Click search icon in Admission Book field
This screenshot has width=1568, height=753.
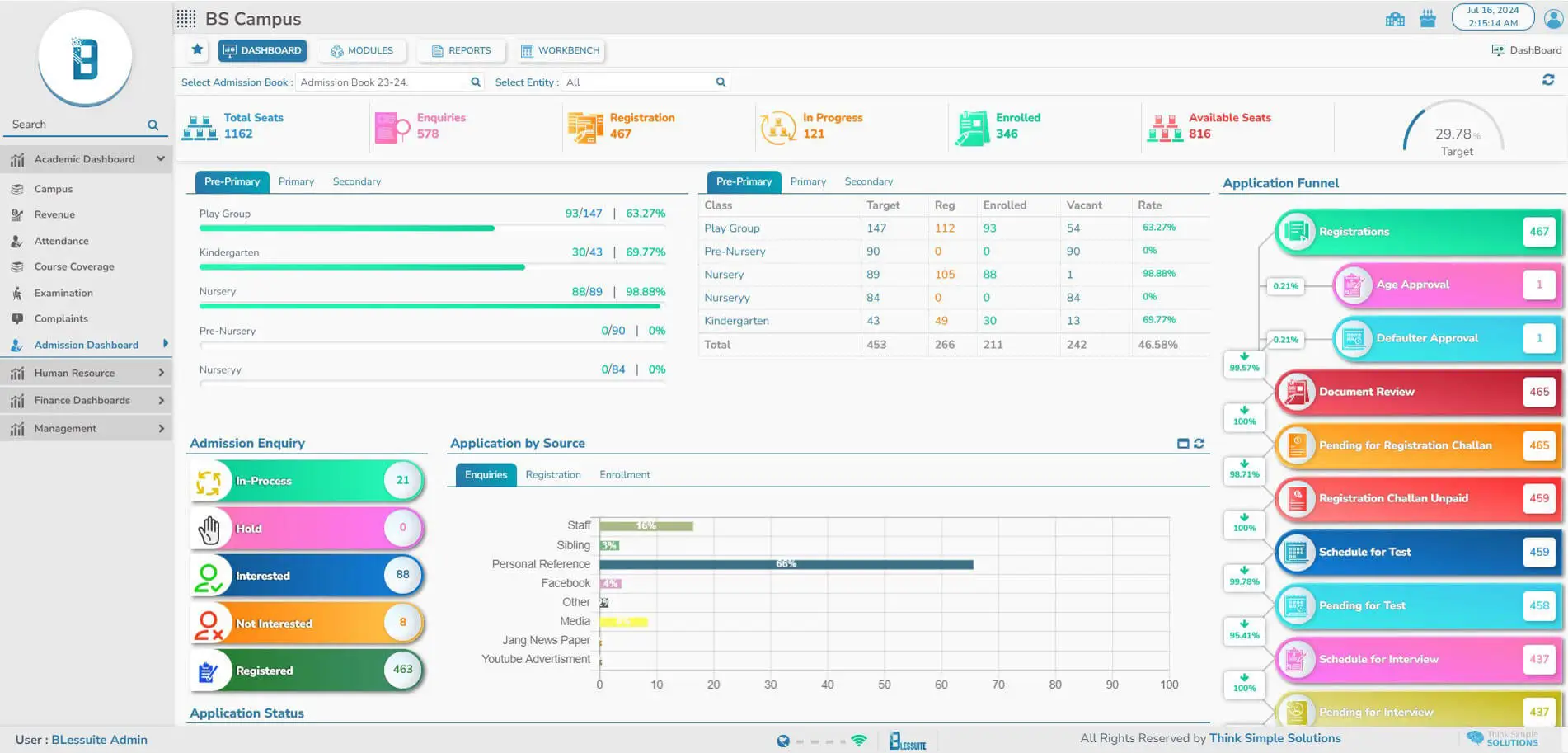[476, 82]
